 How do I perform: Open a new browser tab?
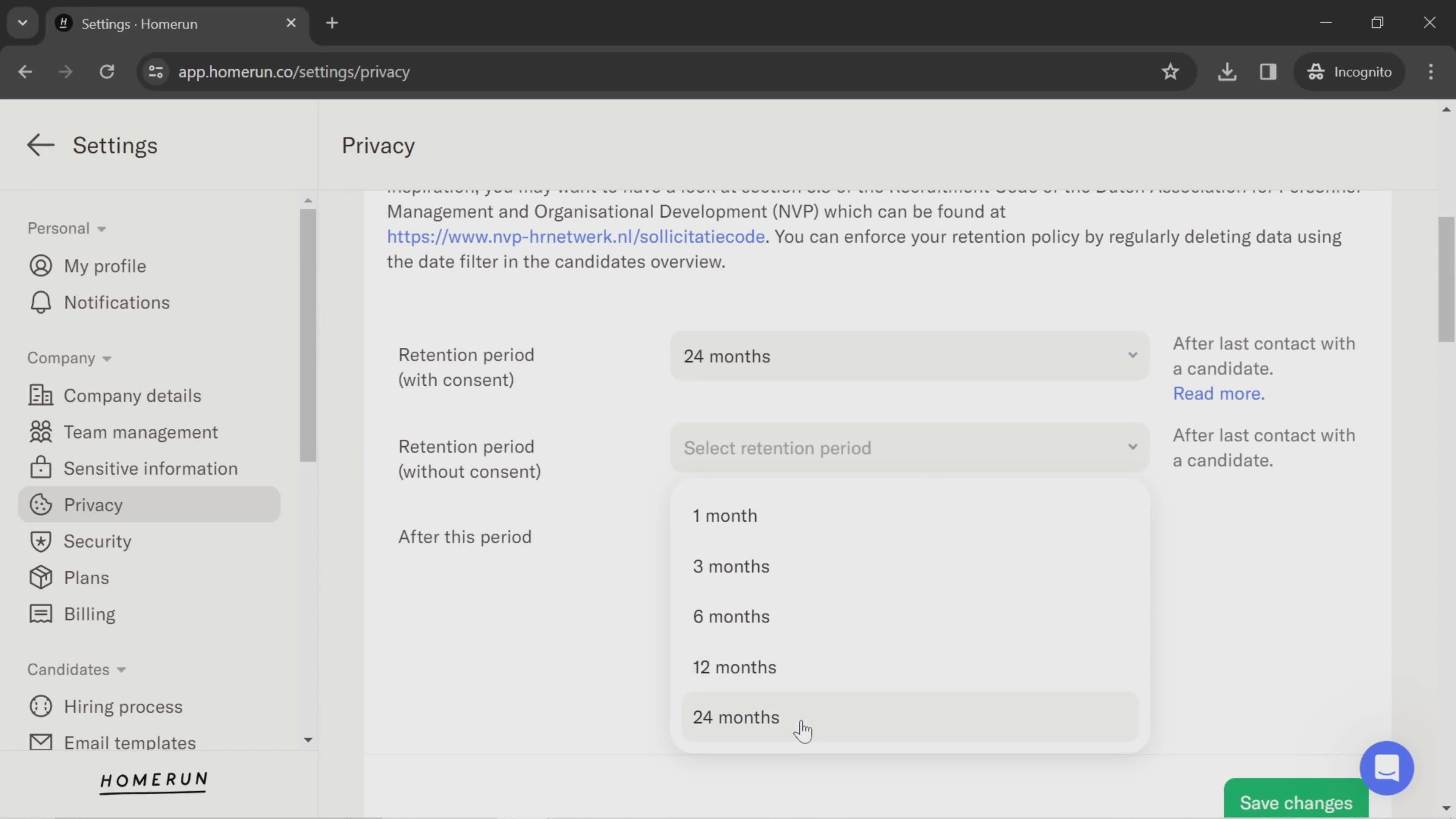coord(333,23)
